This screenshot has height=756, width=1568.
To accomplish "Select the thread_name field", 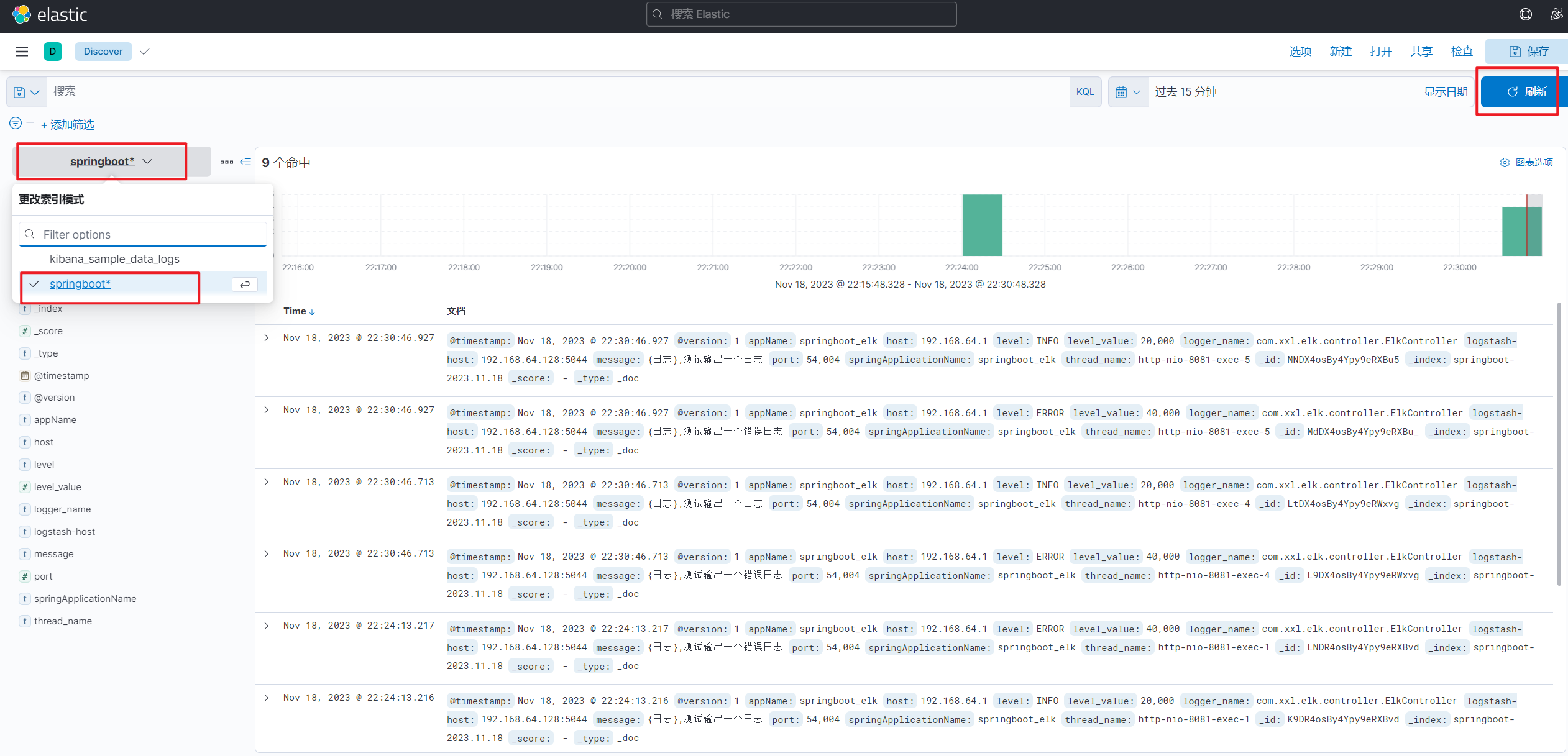I will point(63,621).
